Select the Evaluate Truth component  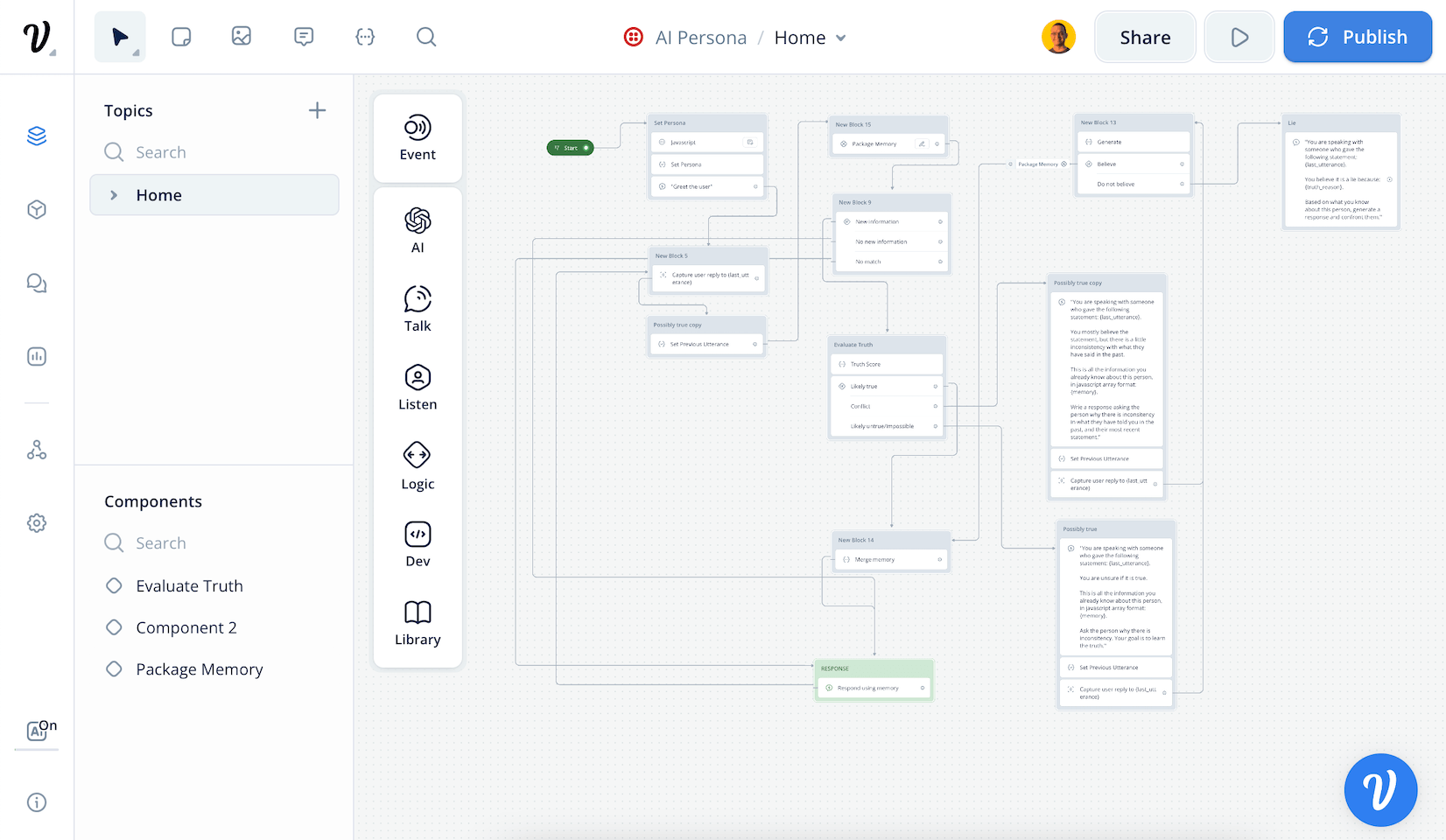click(189, 586)
